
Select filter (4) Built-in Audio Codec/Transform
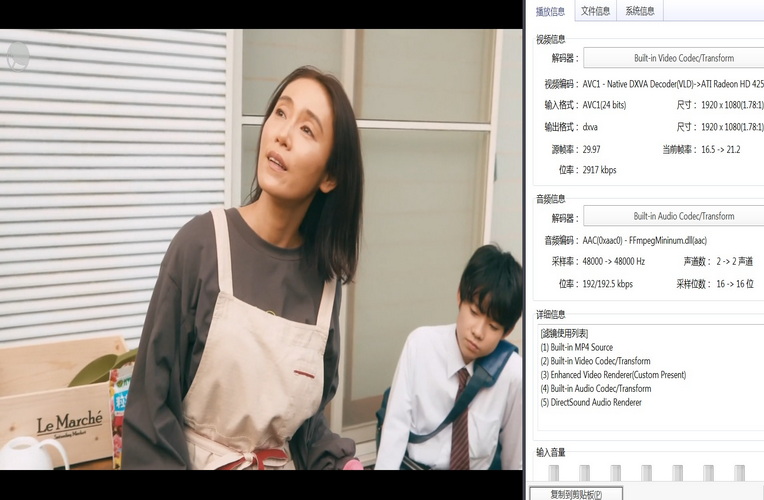[x=595, y=389]
